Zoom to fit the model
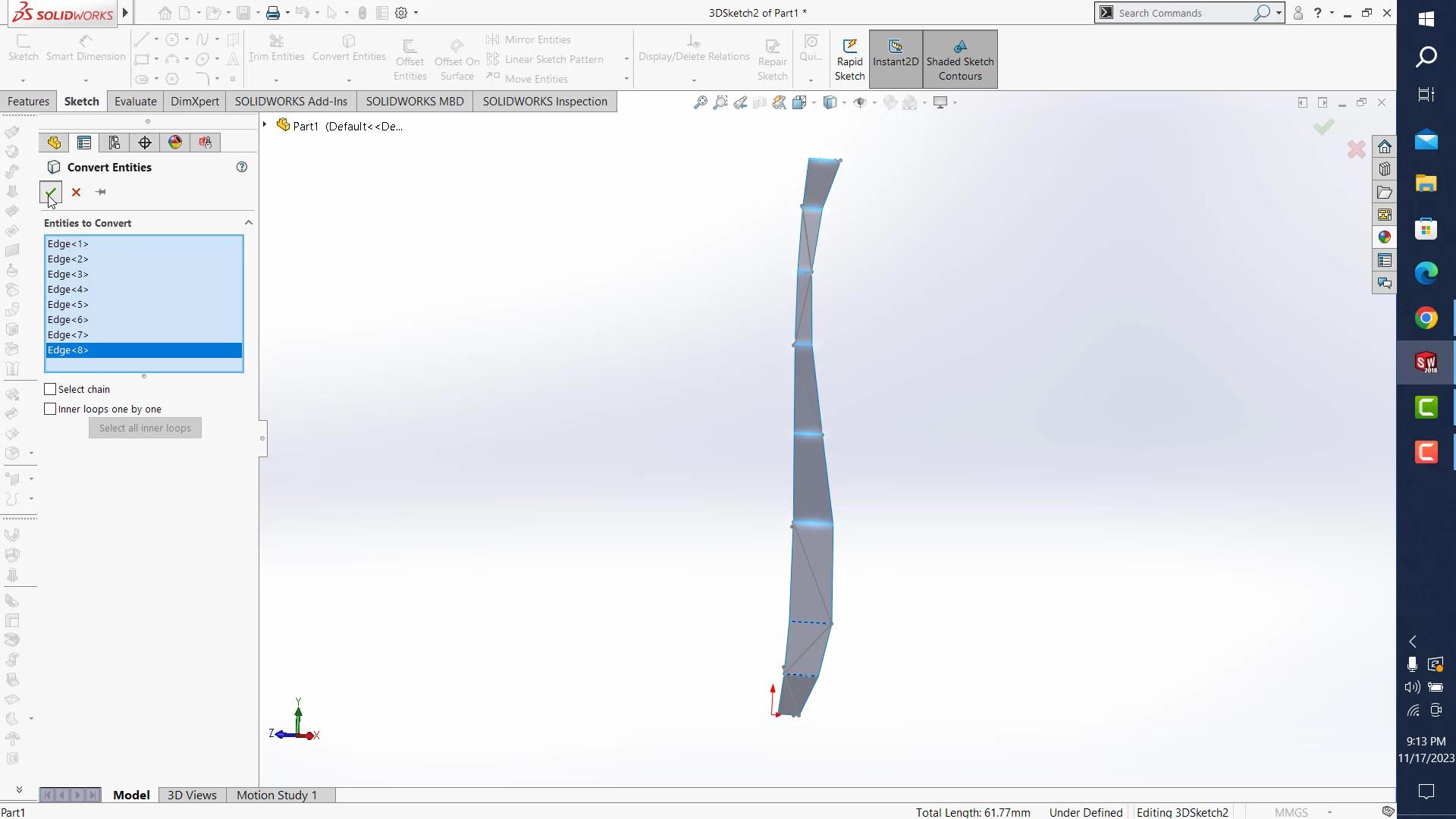The height and width of the screenshot is (819, 1456). pyautogui.click(x=698, y=102)
